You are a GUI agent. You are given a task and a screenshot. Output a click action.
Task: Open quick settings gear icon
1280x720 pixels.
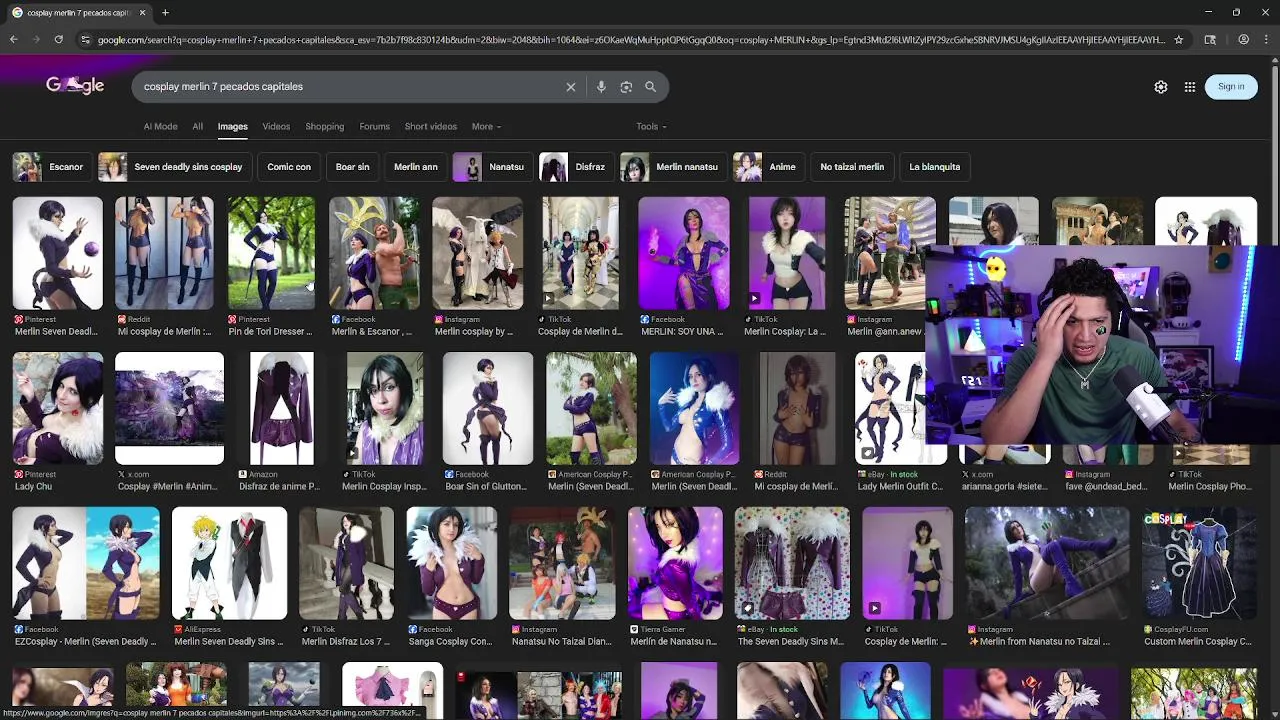coord(1161,87)
